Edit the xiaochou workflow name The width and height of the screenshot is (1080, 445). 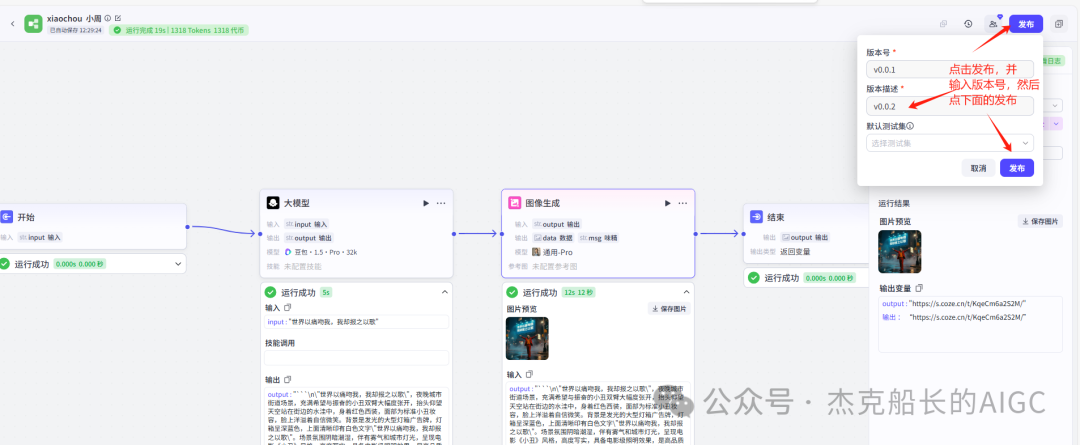[118, 18]
